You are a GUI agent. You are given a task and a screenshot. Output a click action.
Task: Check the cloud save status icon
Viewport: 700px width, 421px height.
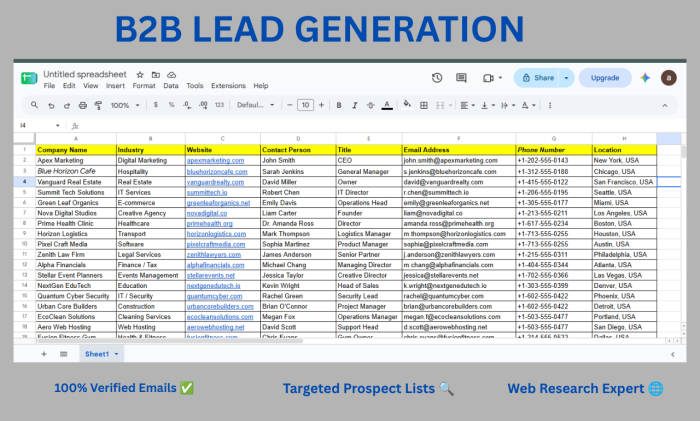click(171, 75)
